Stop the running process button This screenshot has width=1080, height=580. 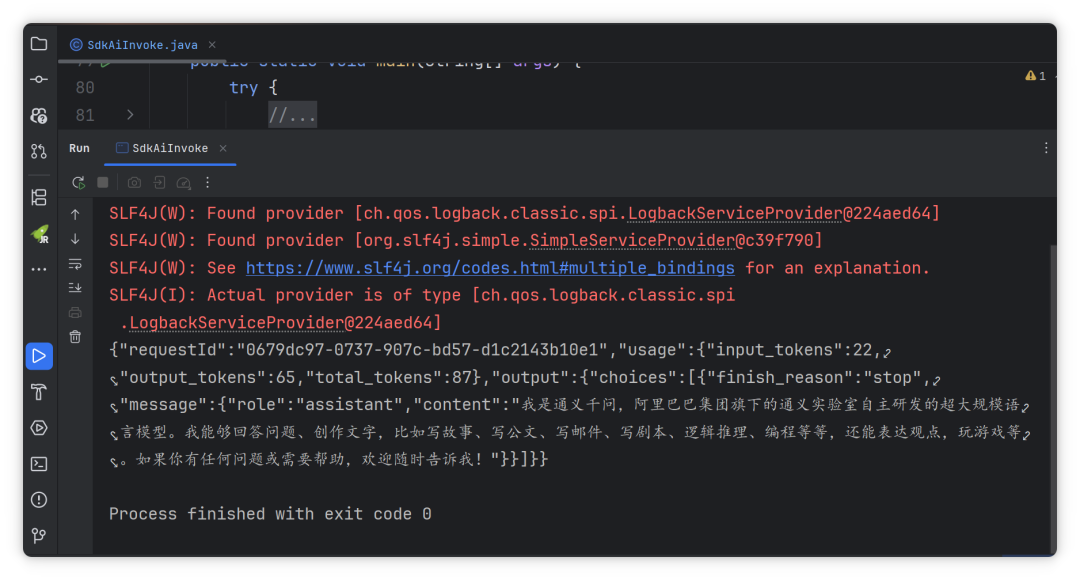[103, 183]
